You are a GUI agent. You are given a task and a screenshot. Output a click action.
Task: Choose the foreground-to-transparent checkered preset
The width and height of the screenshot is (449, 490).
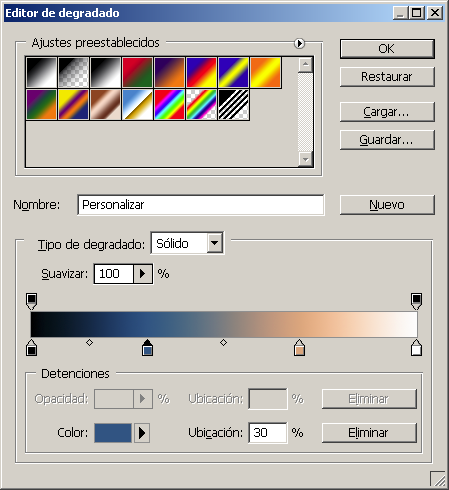74,72
